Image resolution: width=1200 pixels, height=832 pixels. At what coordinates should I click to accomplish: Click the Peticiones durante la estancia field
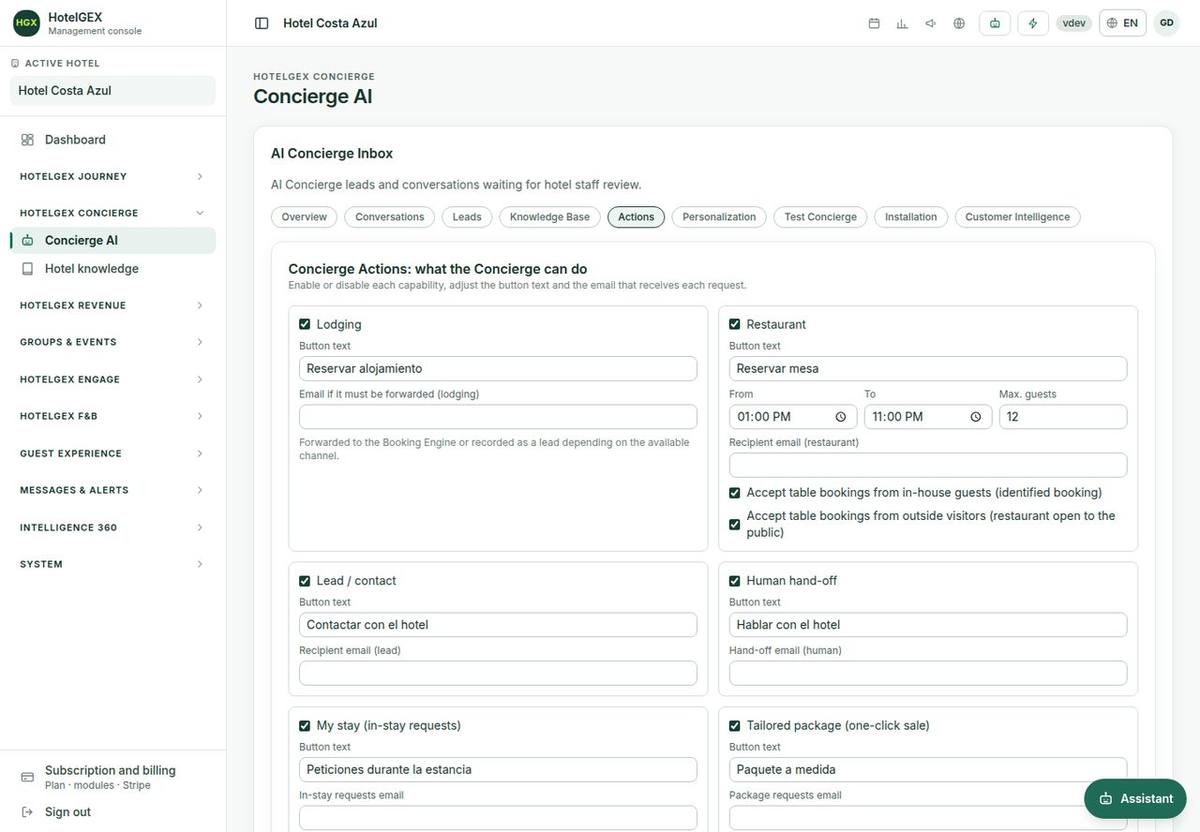click(x=498, y=770)
